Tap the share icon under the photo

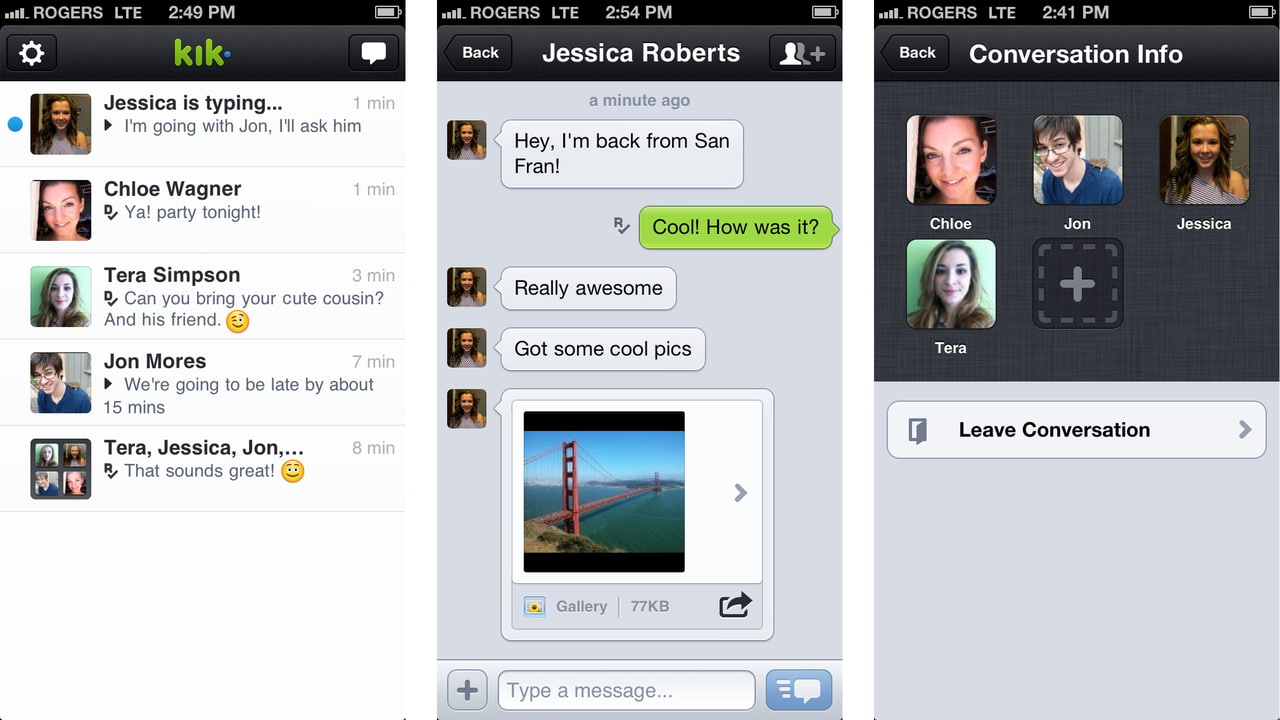(x=735, y=605)
